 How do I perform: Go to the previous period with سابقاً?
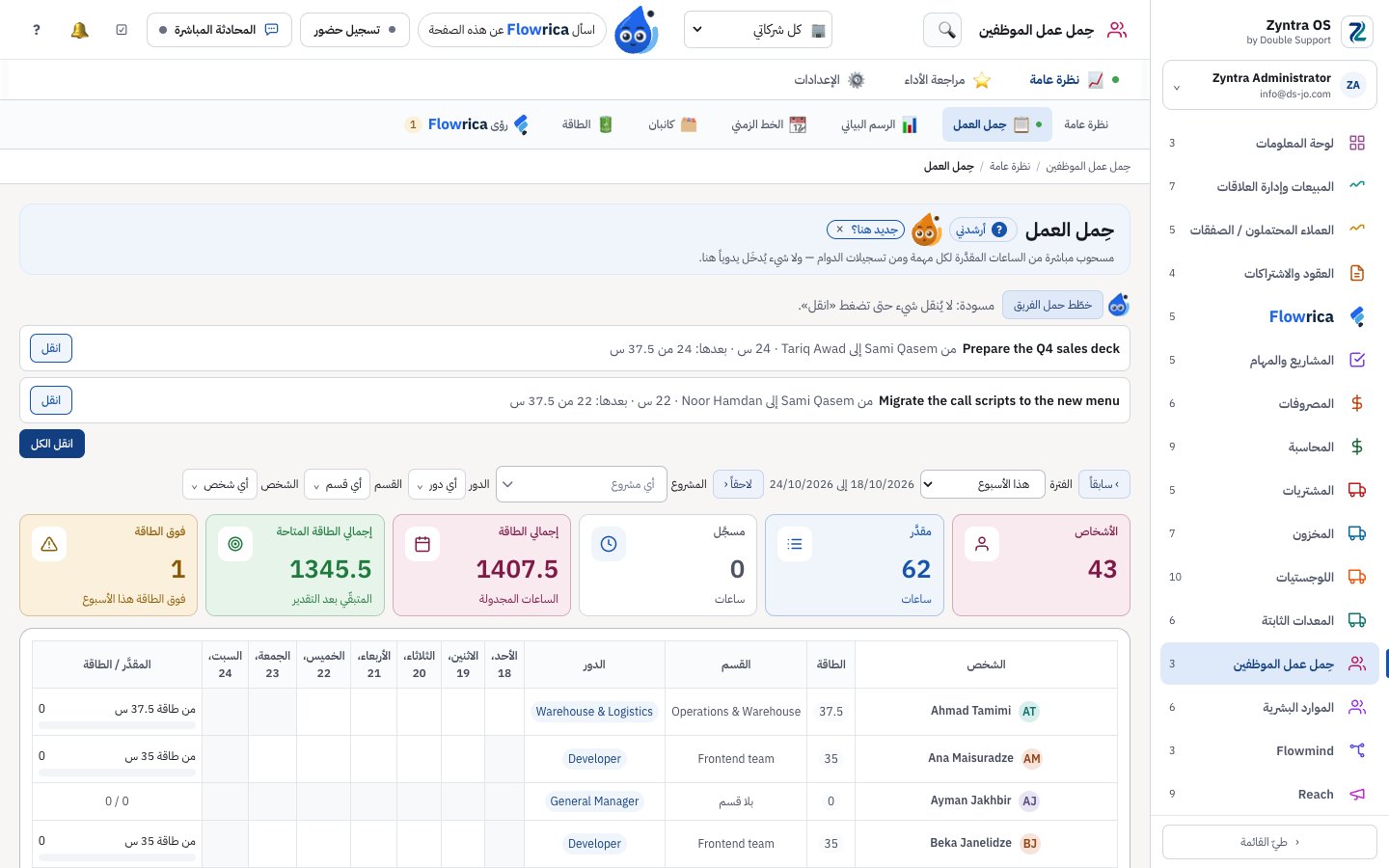click(x=1103, y=484)
